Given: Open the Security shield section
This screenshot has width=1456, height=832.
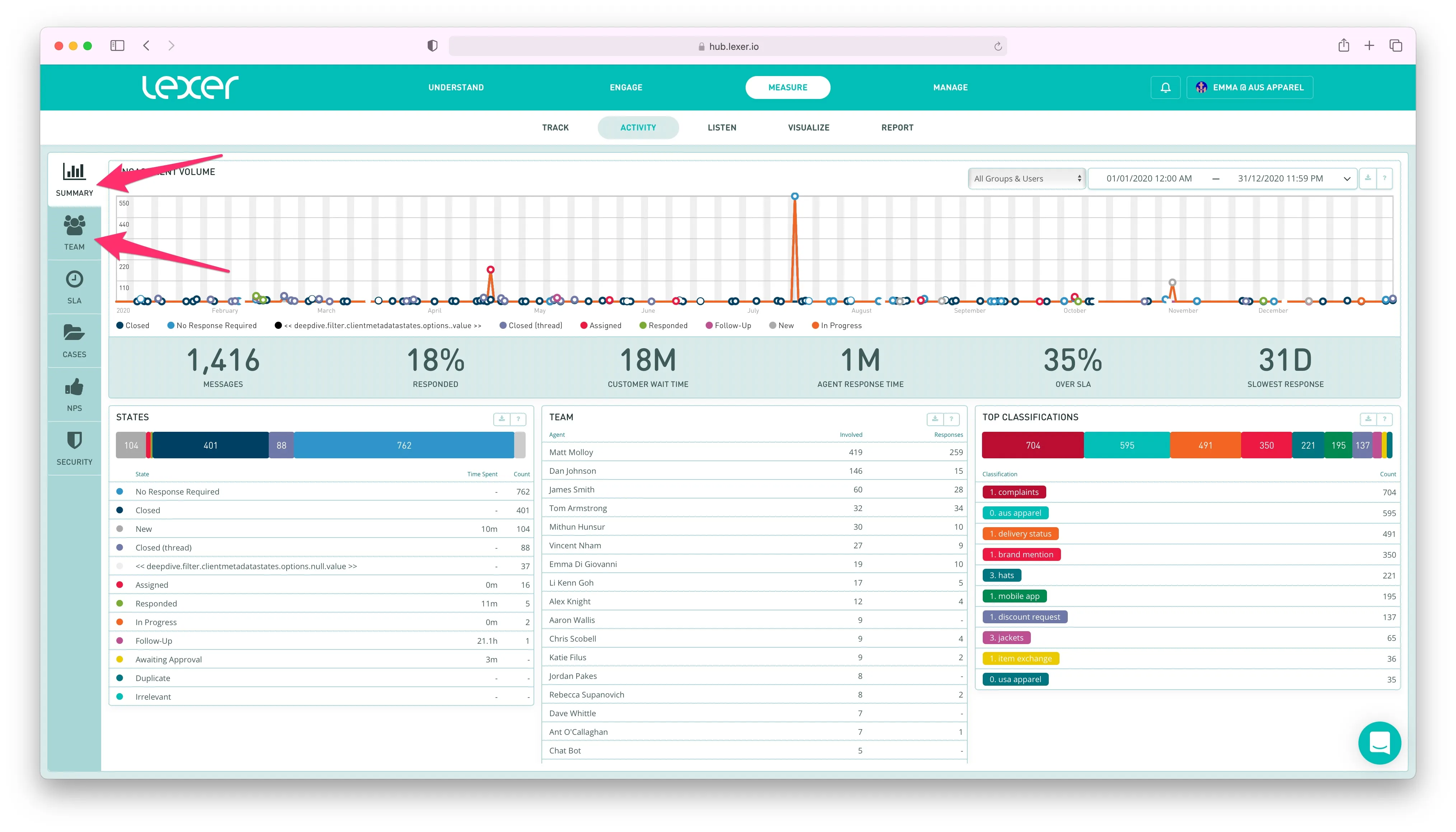Looking at the screenshot, I should (74, 448).
